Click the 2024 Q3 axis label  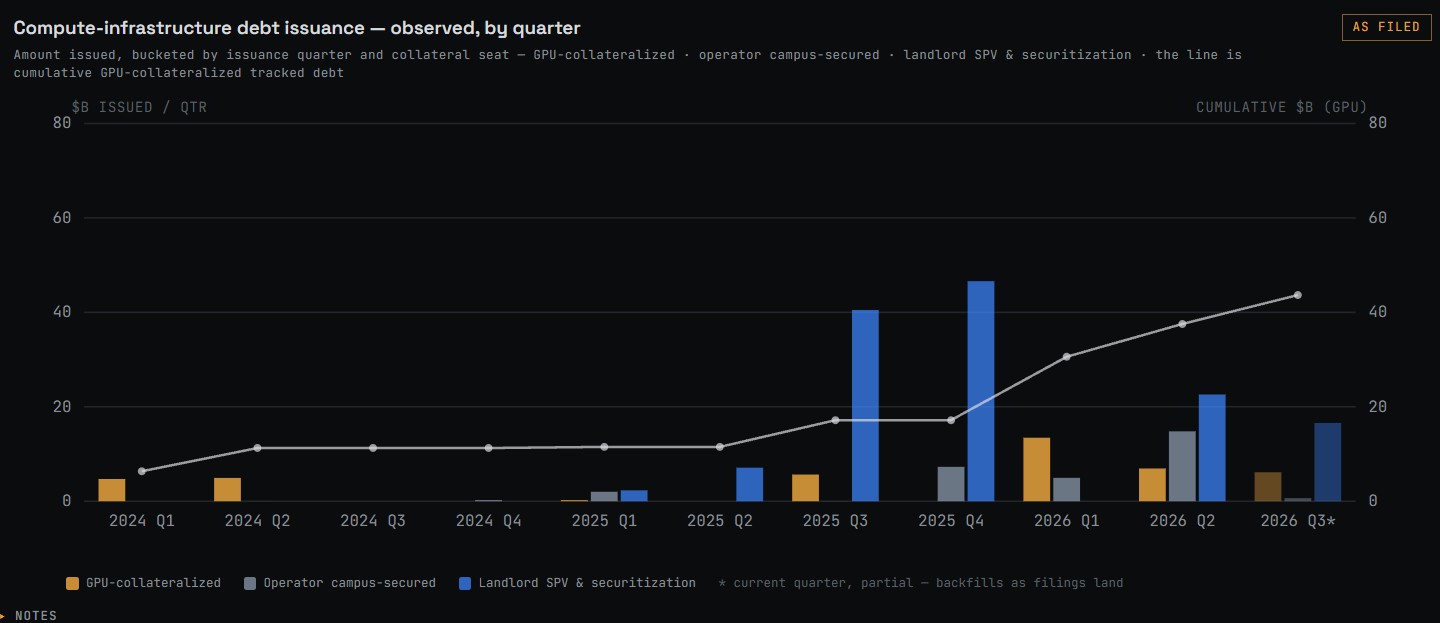(x=373, y=521)
